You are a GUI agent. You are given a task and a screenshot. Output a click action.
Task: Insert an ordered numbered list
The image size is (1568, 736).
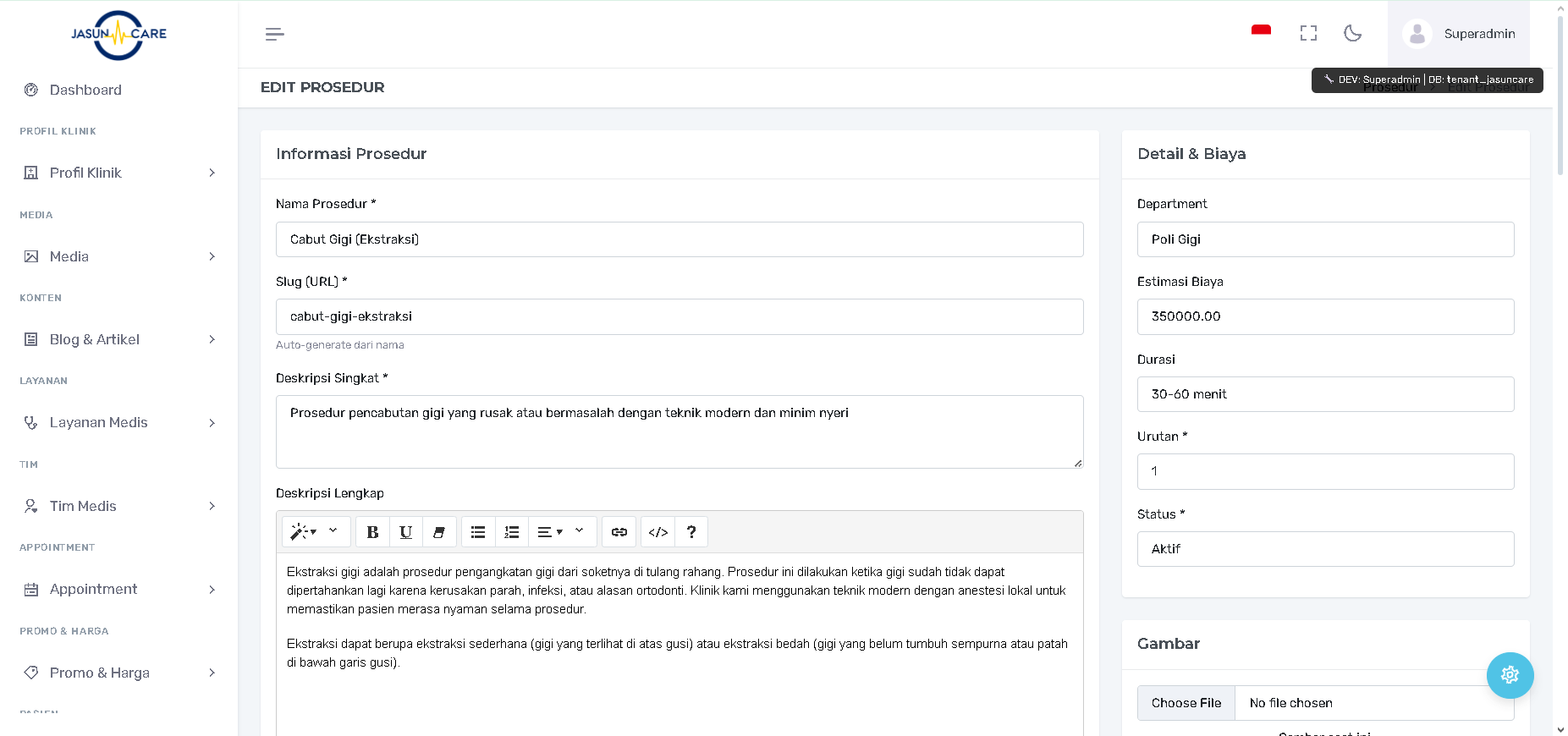click(511, 532)
